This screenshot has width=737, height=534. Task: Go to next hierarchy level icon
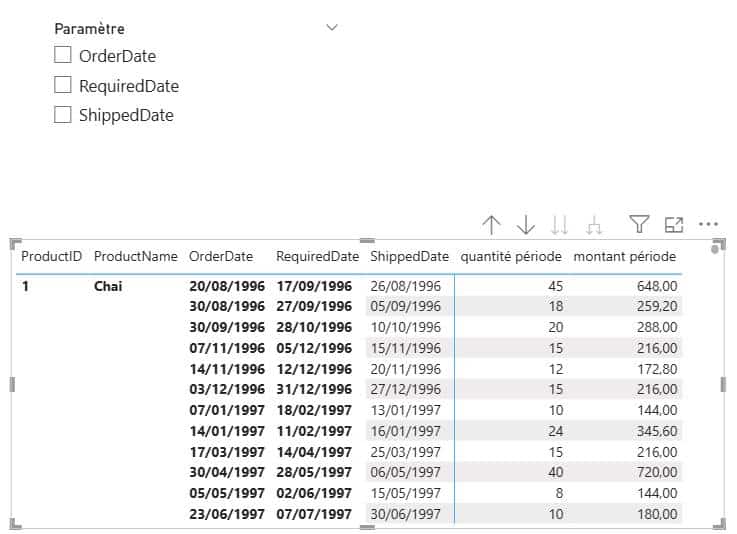tap(560, 225)
